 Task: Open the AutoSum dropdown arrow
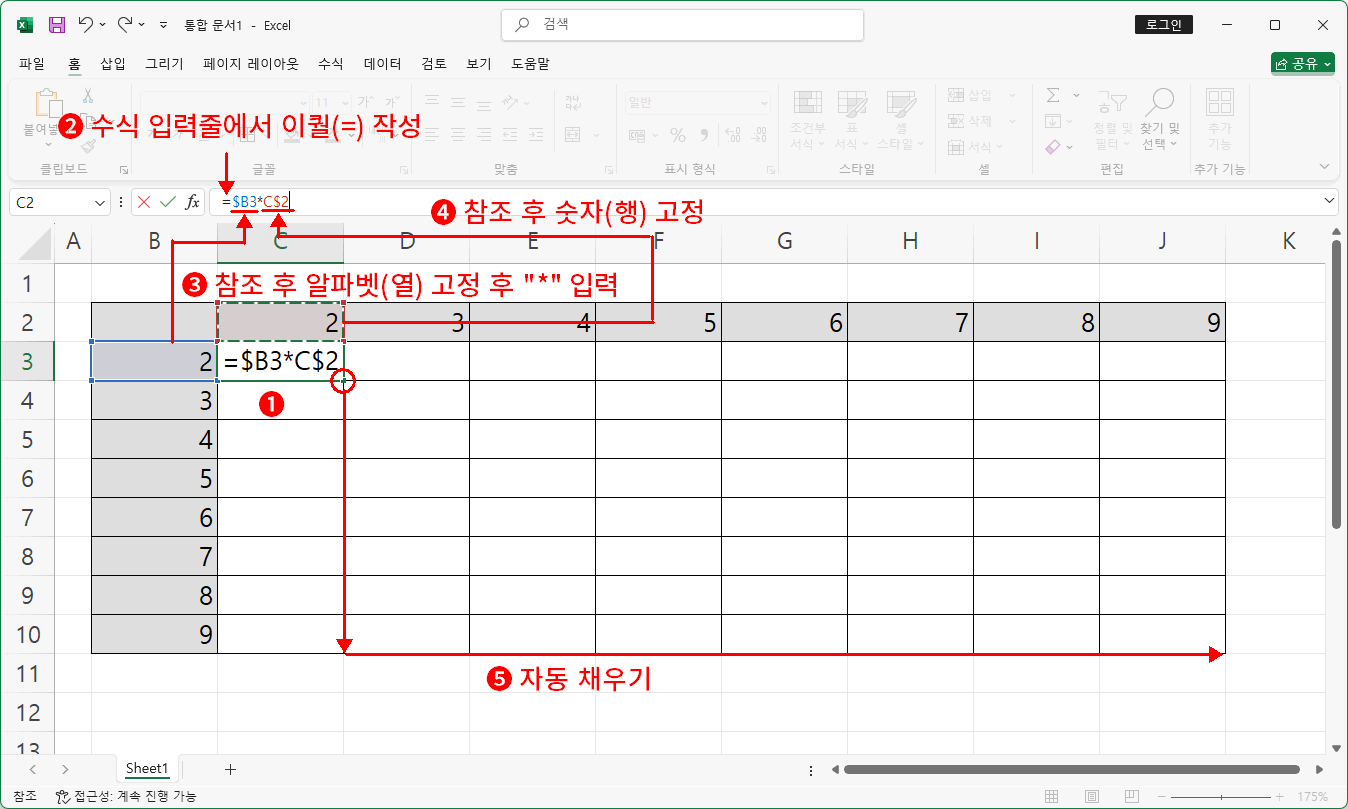pyautogui.click(x=1077, y=95)
